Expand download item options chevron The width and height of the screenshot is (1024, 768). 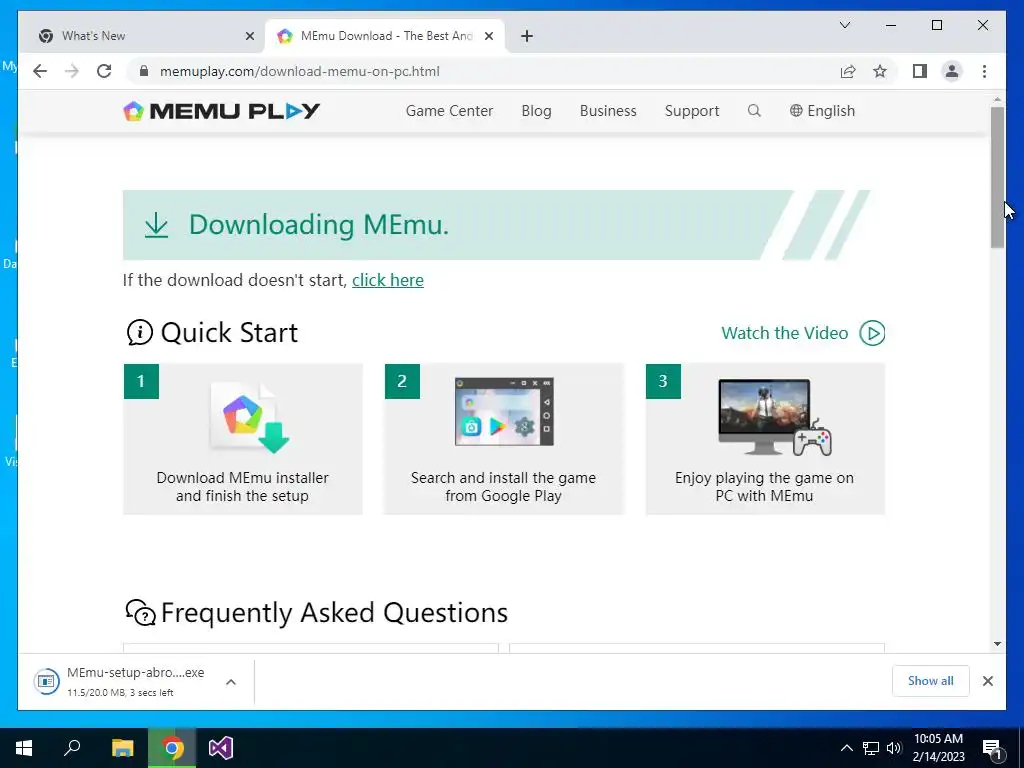(231, 682)
